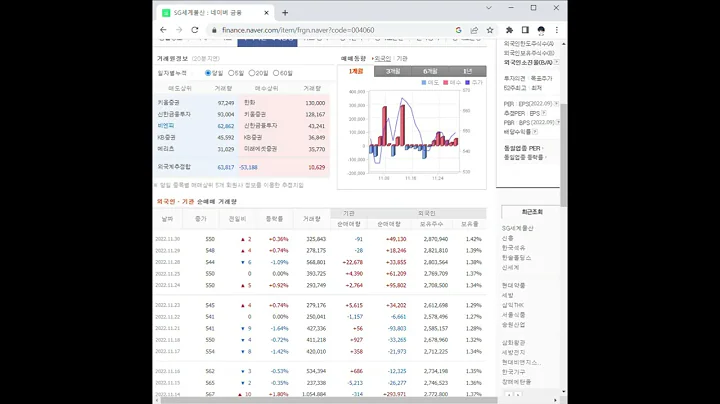Click the 한화 broker in buy list
Viewport: 720px width, 404px height.
(249, 102)
